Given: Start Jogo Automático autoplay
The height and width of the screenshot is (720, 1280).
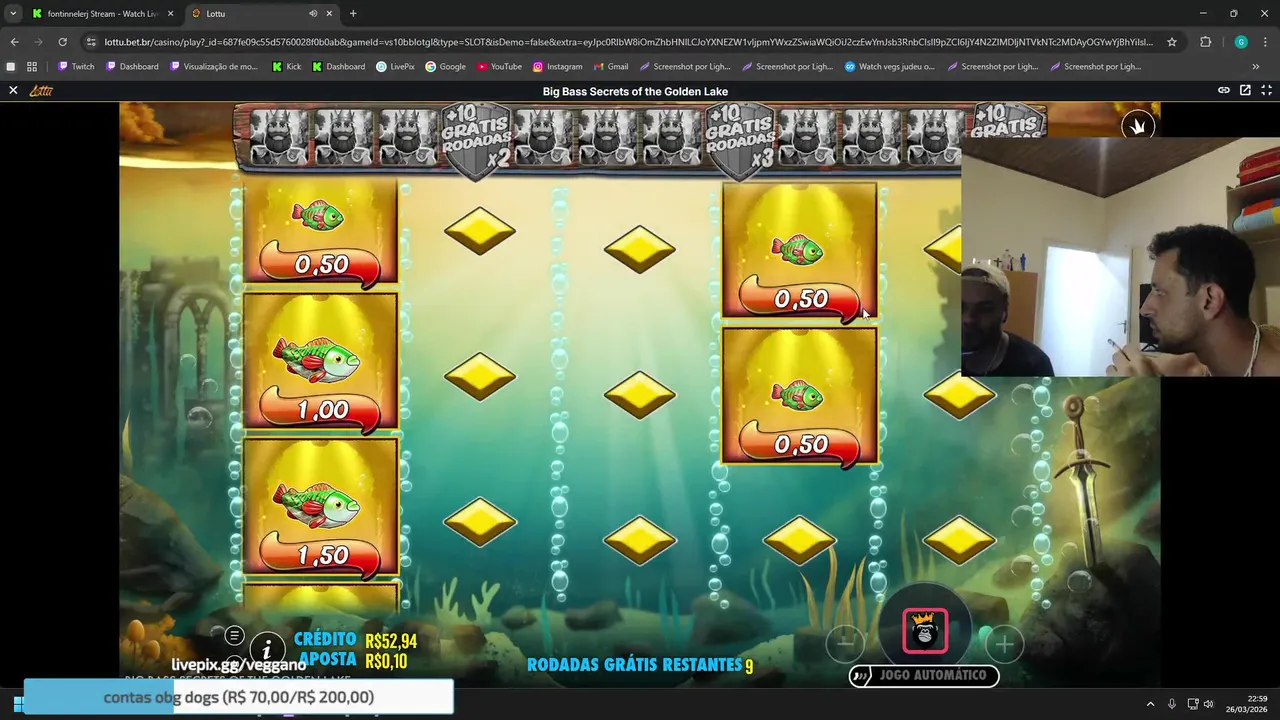Looking at the screenshot, I should point(924,676).
